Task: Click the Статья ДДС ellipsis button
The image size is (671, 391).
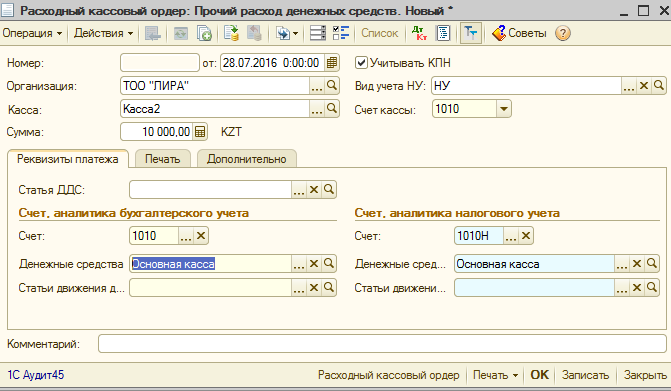Action: tap(299, 190)
